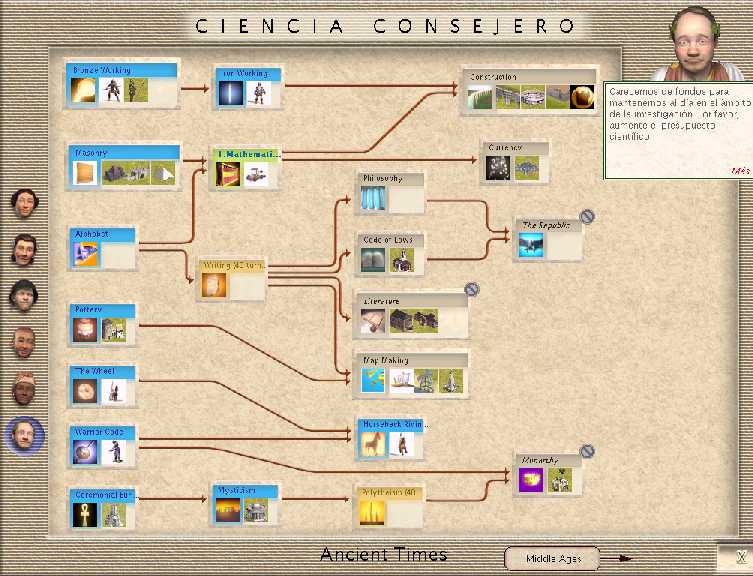Click the ankh icon in Ceremonial Burial
This screenshot has width=753, height=576.
(x=84, y=514)
